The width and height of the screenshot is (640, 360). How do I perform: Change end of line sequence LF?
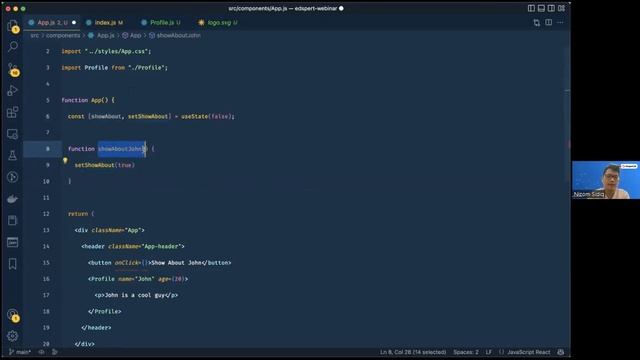(489, 352)
